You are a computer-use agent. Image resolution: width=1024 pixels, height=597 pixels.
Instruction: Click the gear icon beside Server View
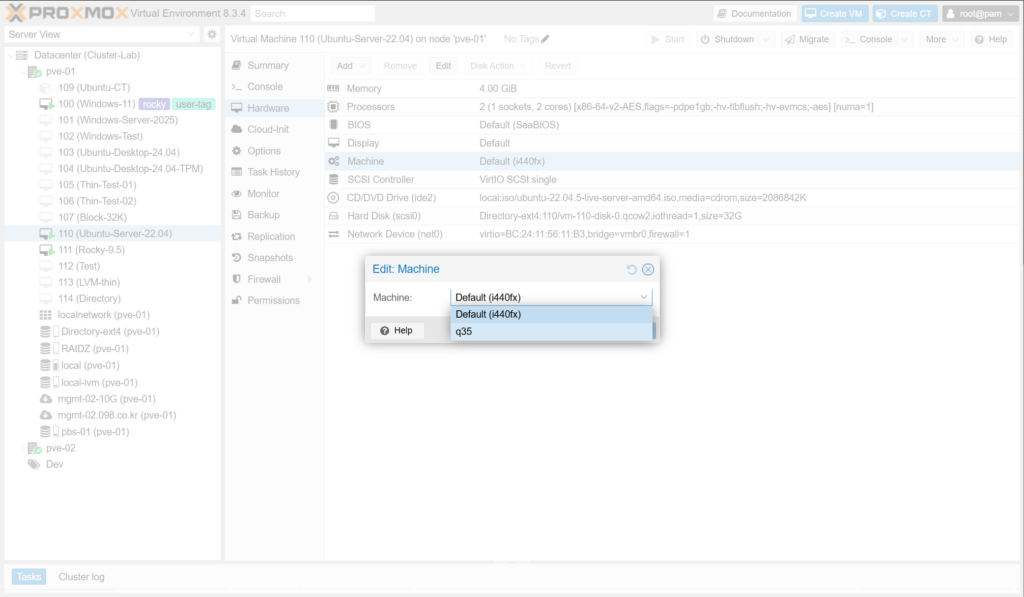point(211,35)
